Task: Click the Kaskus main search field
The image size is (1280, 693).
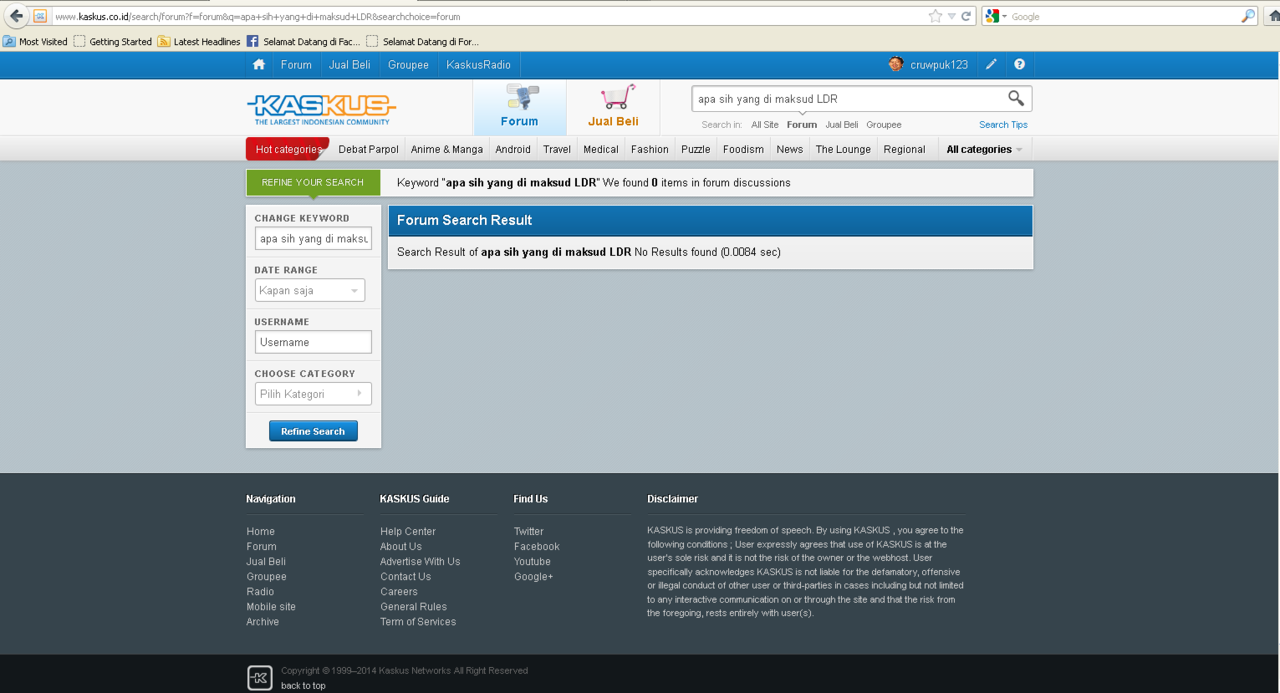Action: [848, 98]
